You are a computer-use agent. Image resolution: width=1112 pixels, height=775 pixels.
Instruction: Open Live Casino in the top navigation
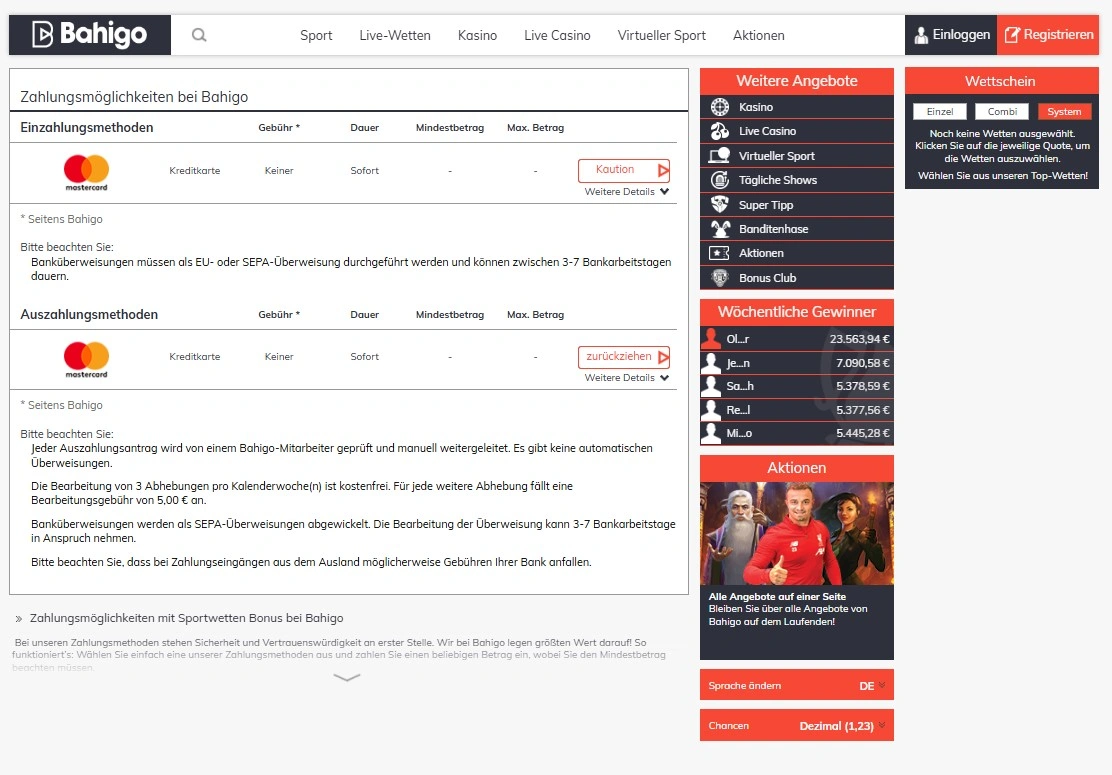pyautogui.click(x=557, y=35)
